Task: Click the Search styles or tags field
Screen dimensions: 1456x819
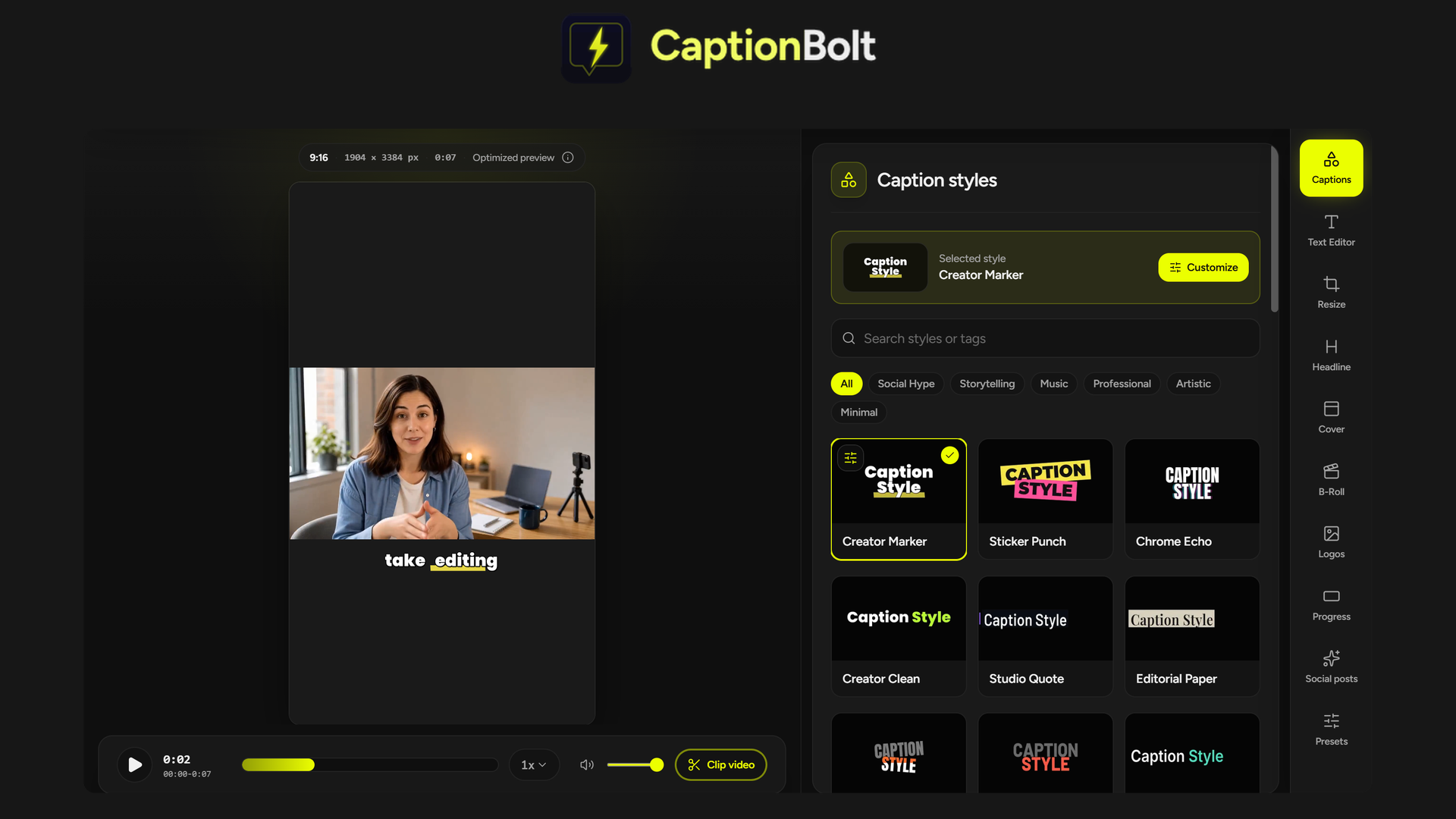Action: coord(1045,338)
